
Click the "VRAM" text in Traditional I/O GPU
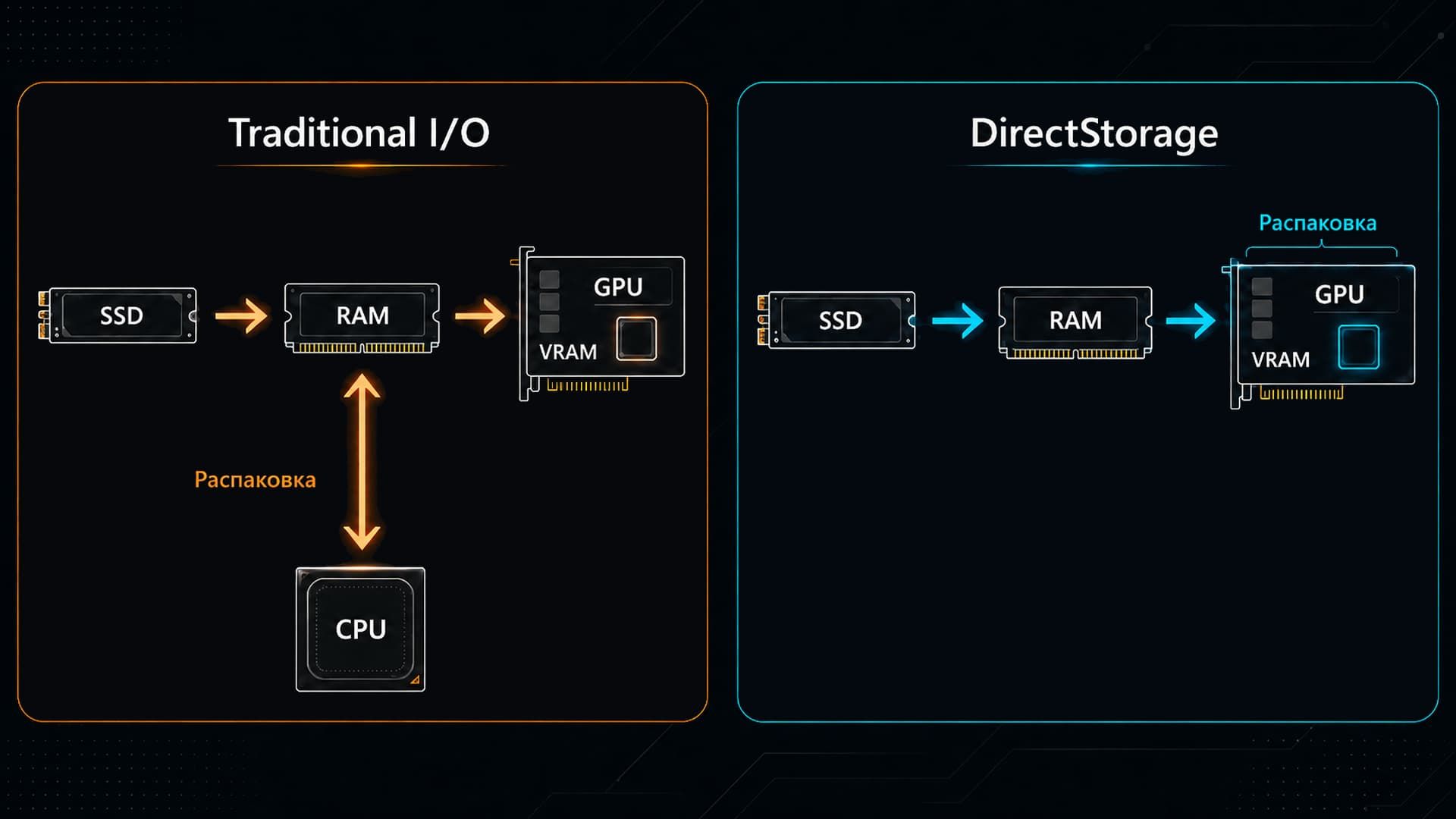[x=568, y=352]
